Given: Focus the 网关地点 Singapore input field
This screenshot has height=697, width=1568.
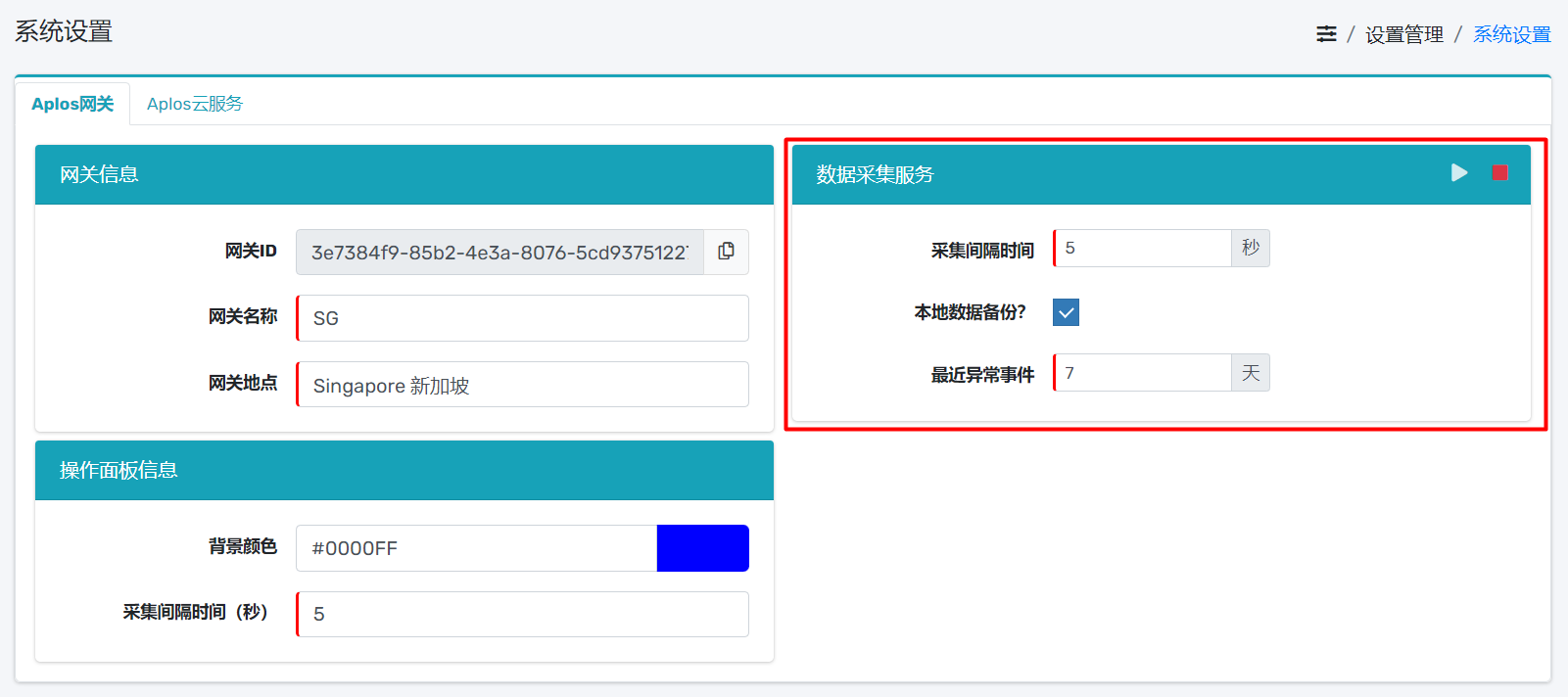Looking at the screenshot, I should click(x=522, y=385).
